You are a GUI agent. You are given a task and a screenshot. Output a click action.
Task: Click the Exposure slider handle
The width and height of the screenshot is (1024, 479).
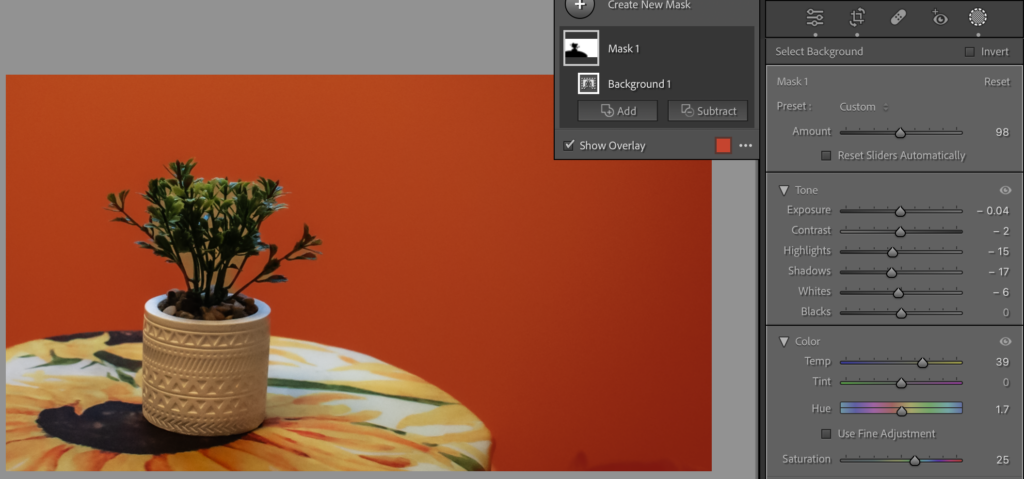pos(900,211)
